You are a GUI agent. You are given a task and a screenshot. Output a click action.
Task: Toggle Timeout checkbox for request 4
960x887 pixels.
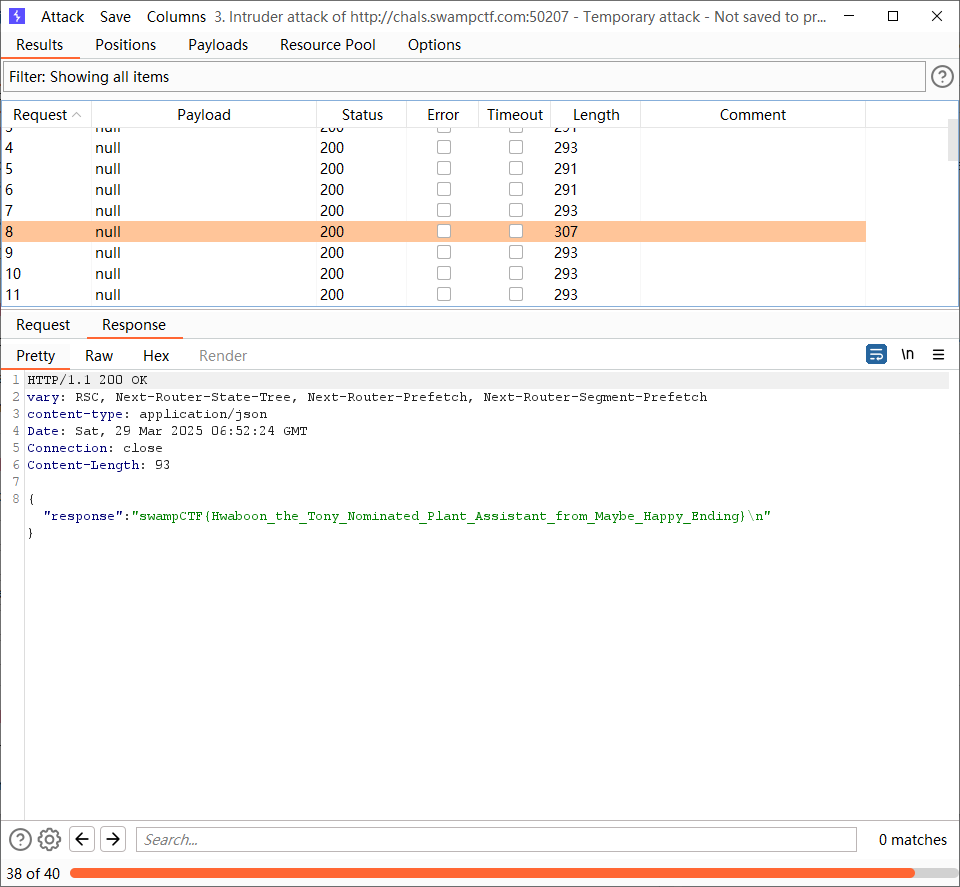515,147
